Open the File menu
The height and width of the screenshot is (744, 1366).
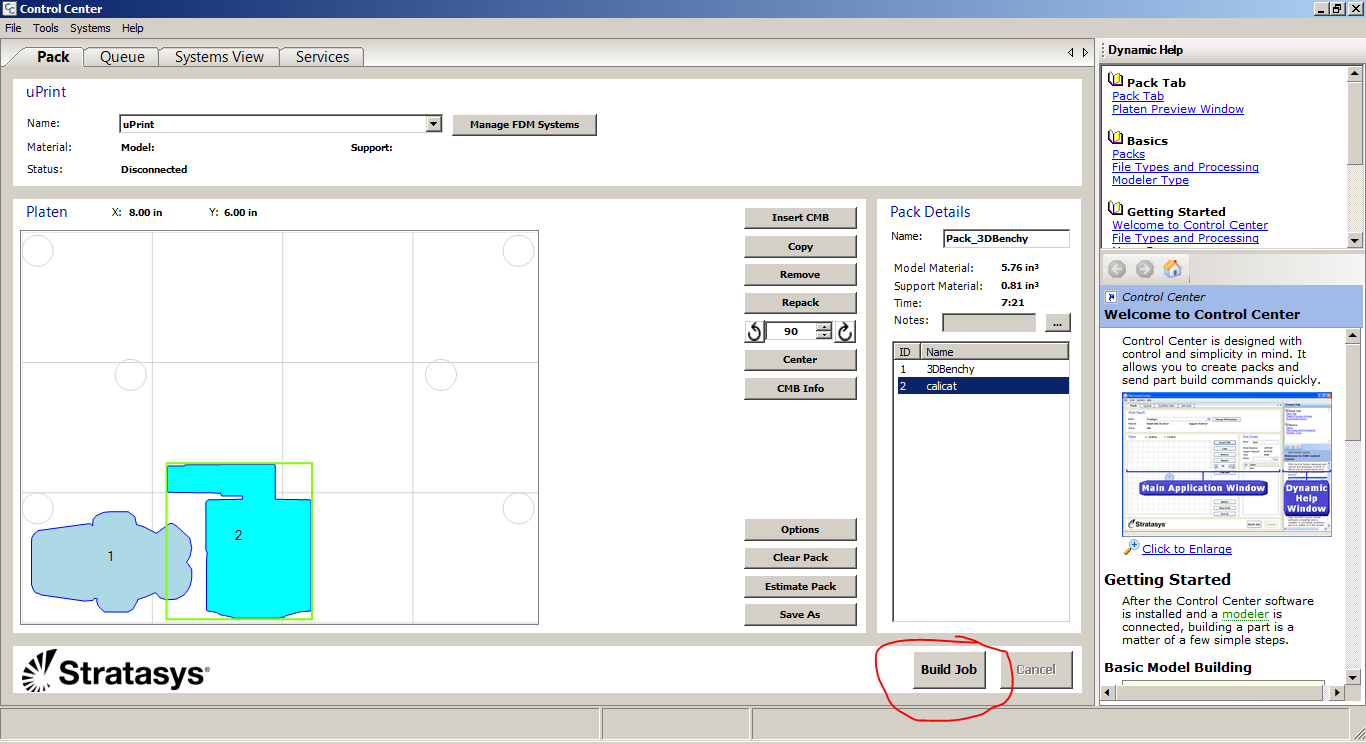coord(13,28)
